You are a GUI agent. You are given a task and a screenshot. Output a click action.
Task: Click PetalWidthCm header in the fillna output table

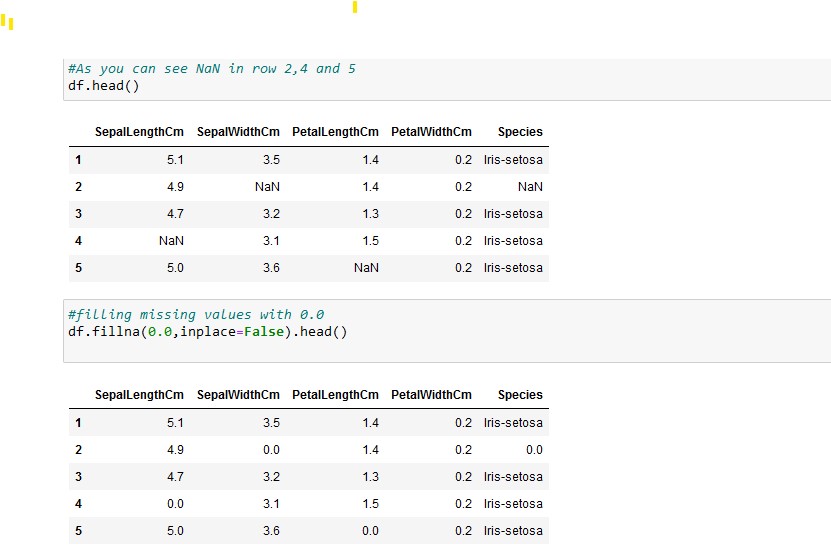(431, 395)
